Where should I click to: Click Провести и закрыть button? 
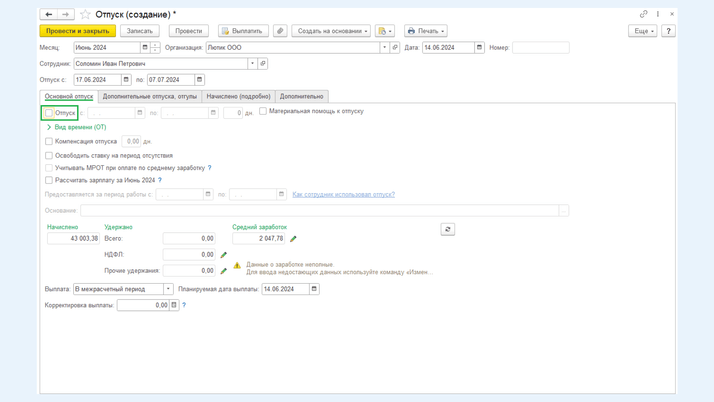pos(77,31)
